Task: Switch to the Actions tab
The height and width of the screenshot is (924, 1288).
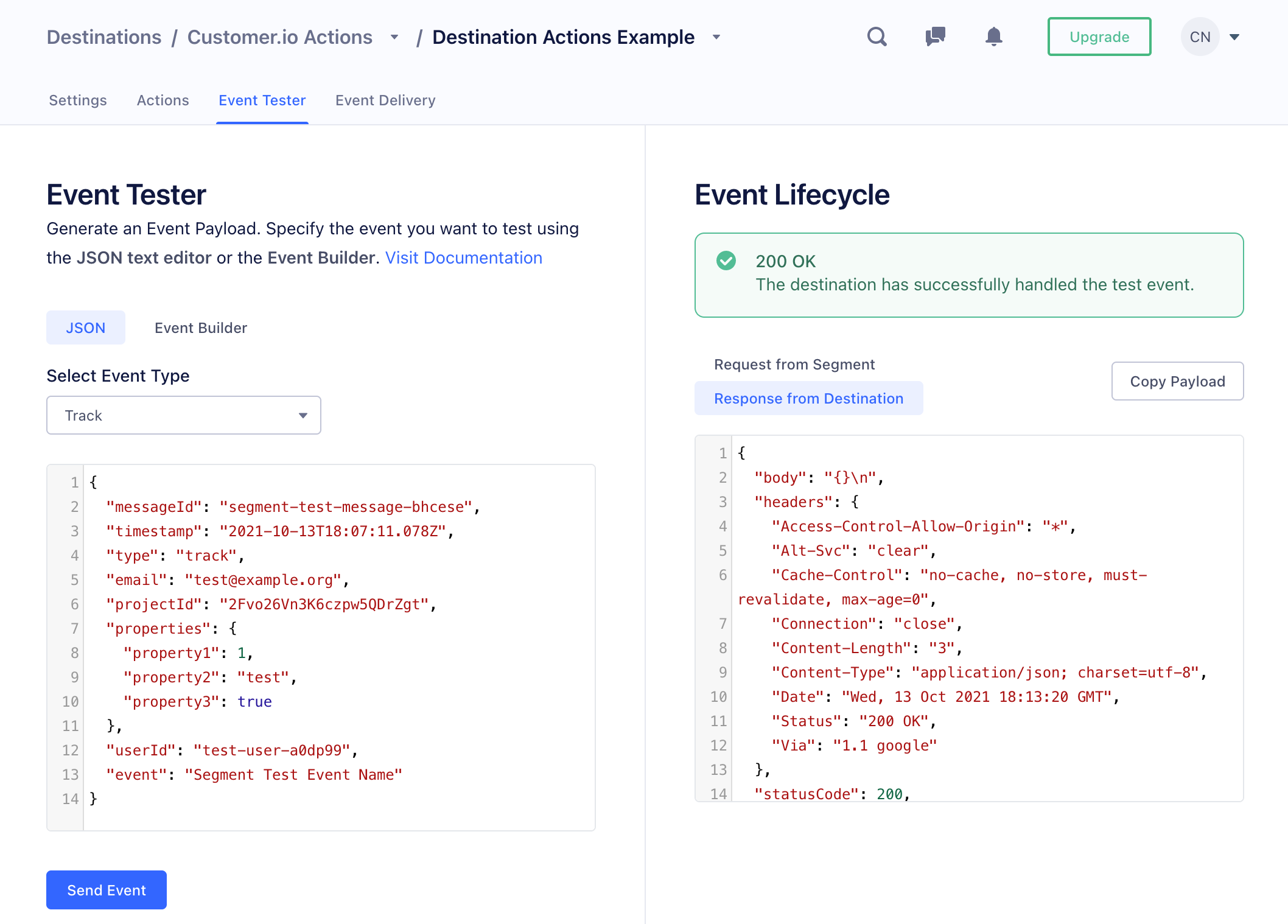Action: click(163, 100)
